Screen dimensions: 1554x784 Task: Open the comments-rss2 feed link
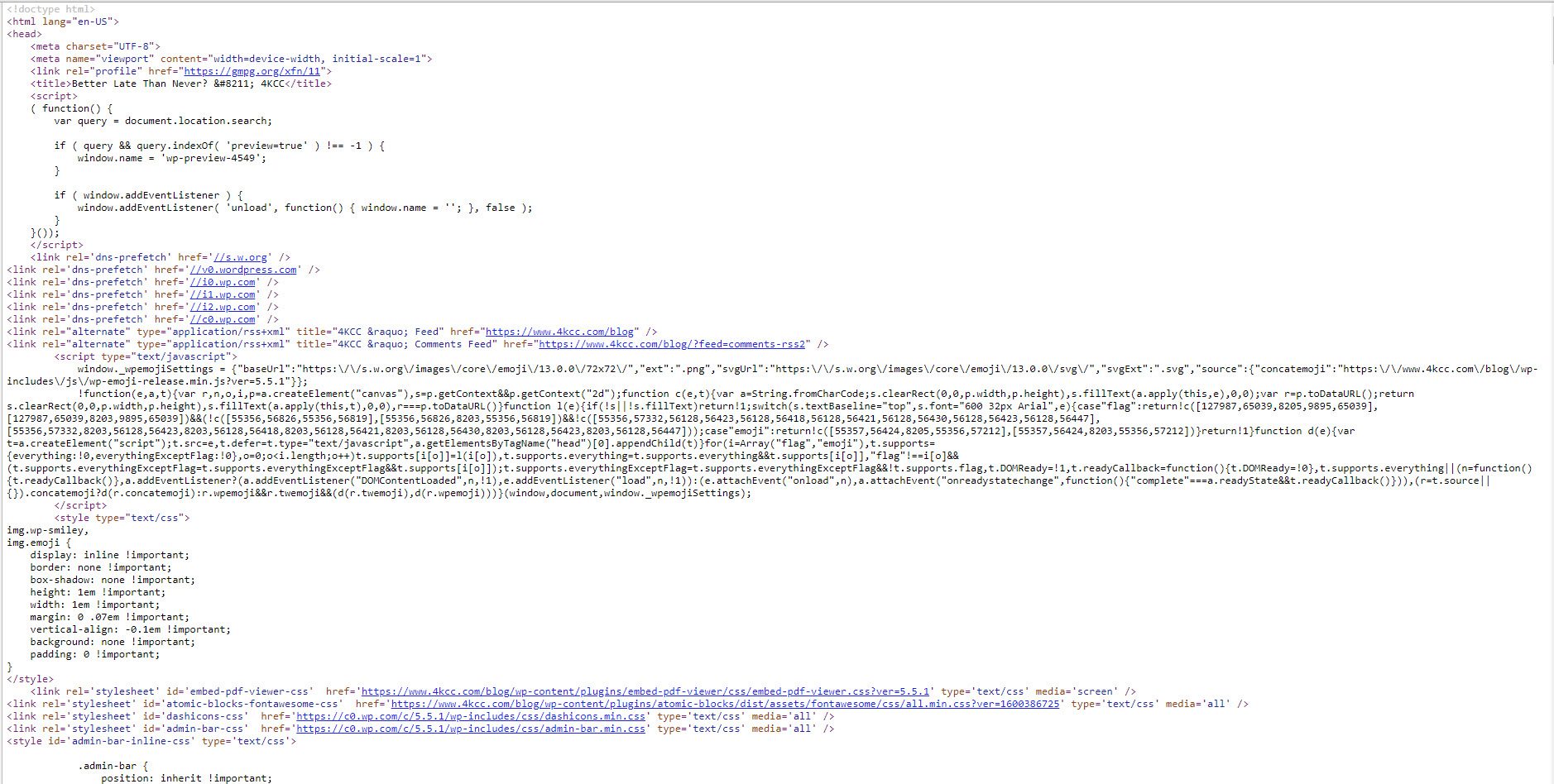(672, 344)
